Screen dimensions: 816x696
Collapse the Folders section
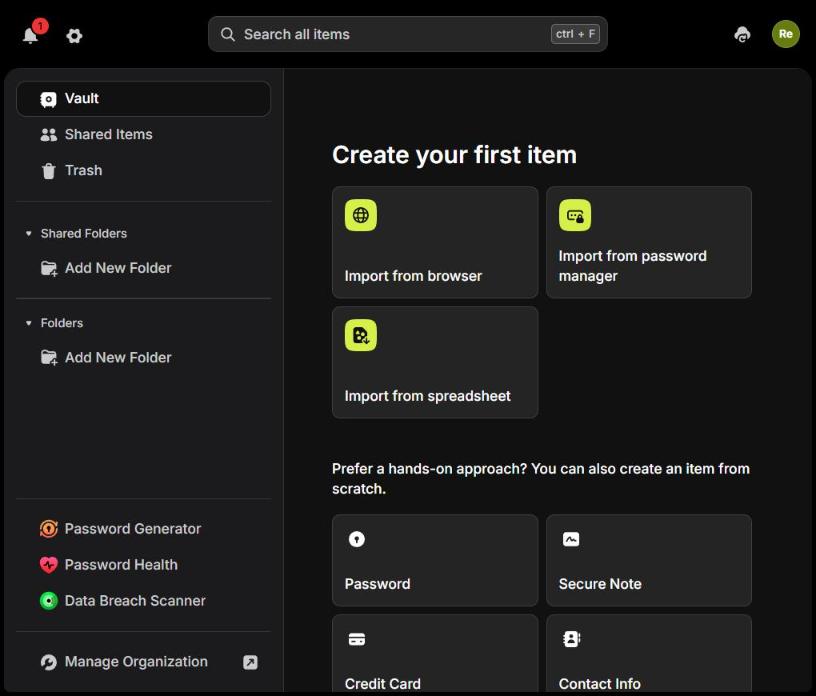(29, 323)
